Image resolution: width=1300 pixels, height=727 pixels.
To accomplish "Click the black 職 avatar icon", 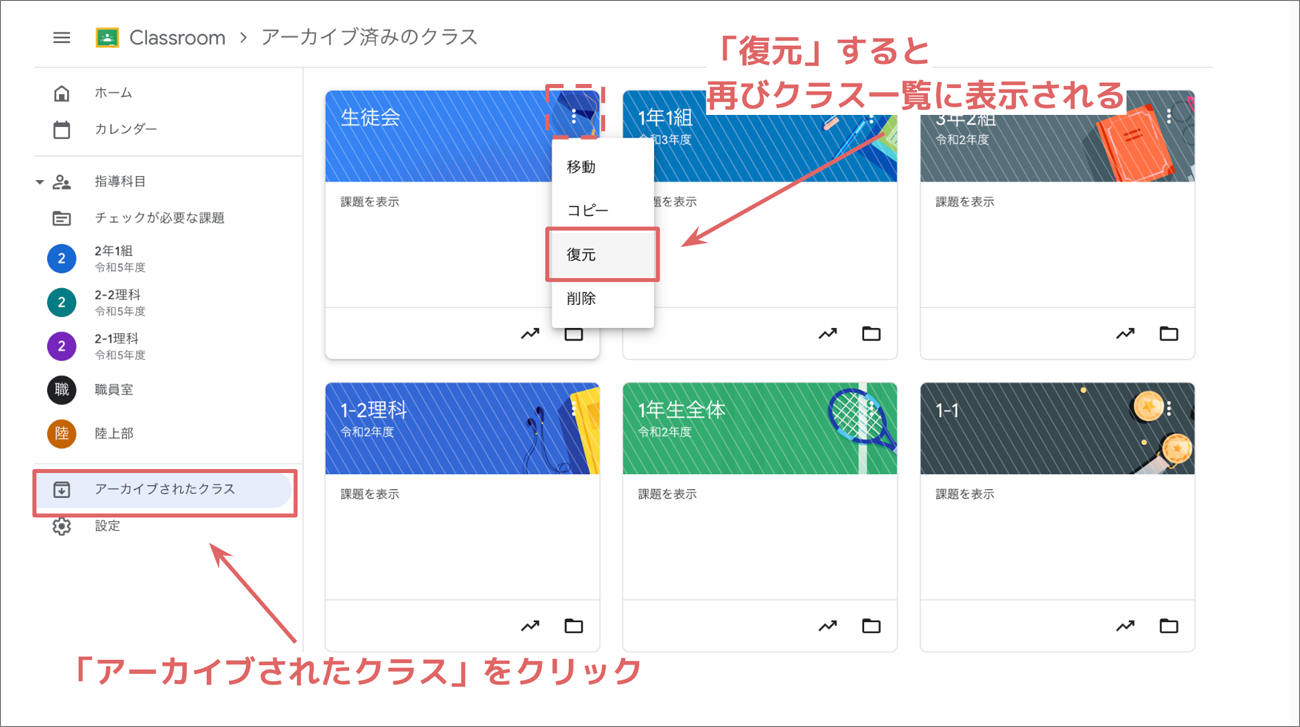I will [x=62, y=390].
